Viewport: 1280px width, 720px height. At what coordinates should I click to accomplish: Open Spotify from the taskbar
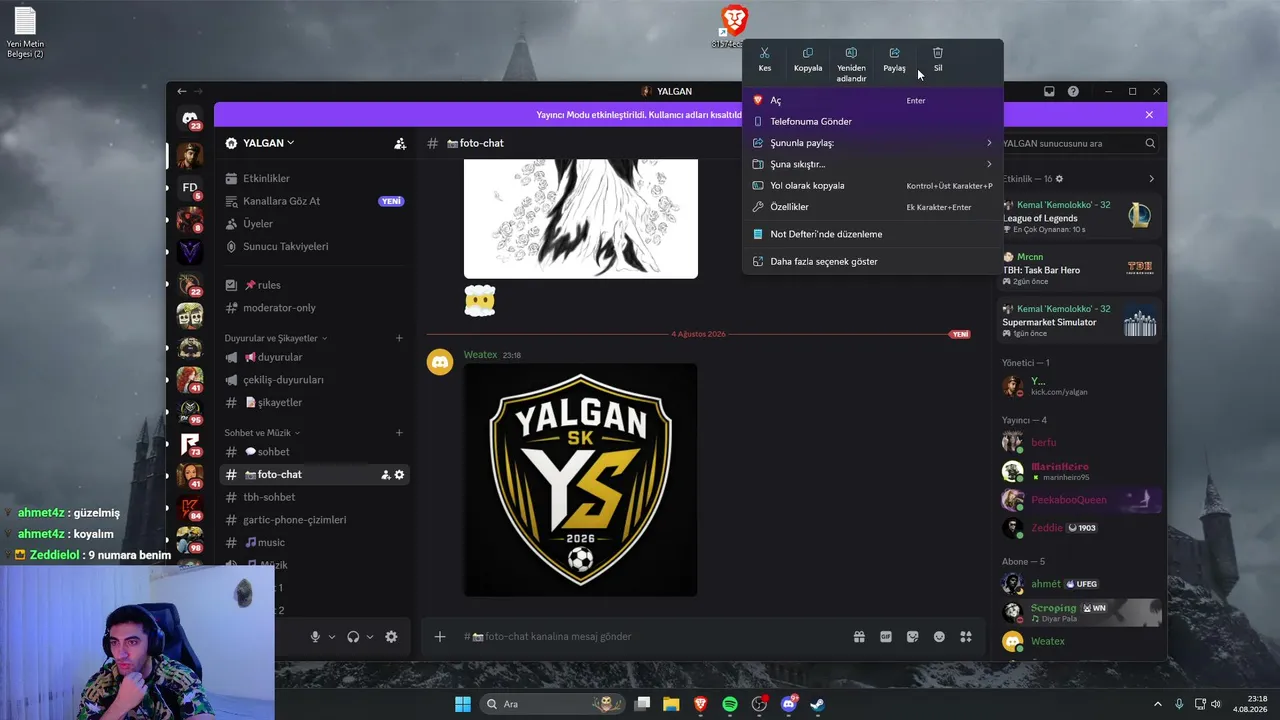[730, 704]
